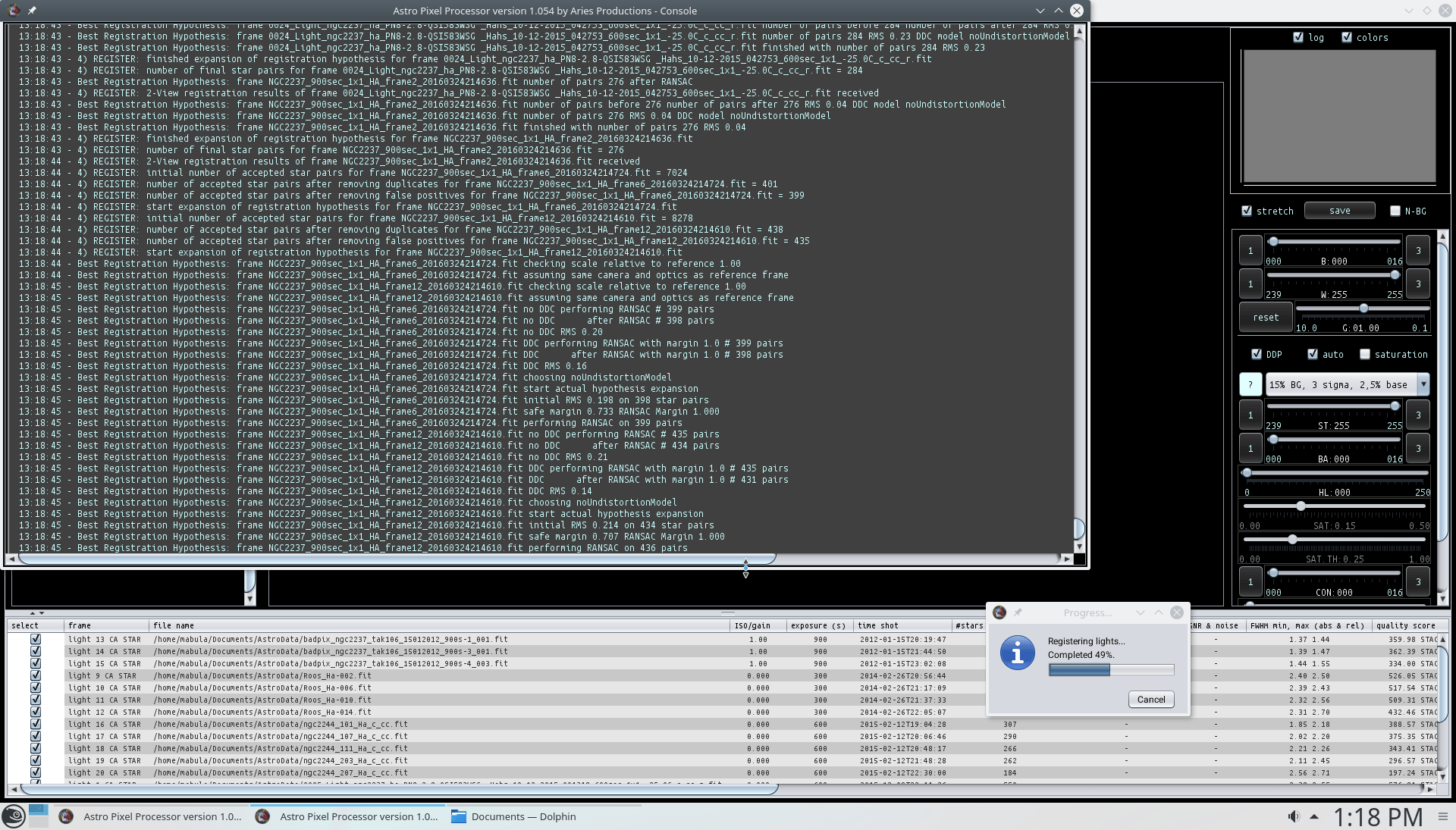The height and width of the screenshot is (830, 1456).
Task: Click the Roos_Ha-002.fit file name cell
Action: 439,675
